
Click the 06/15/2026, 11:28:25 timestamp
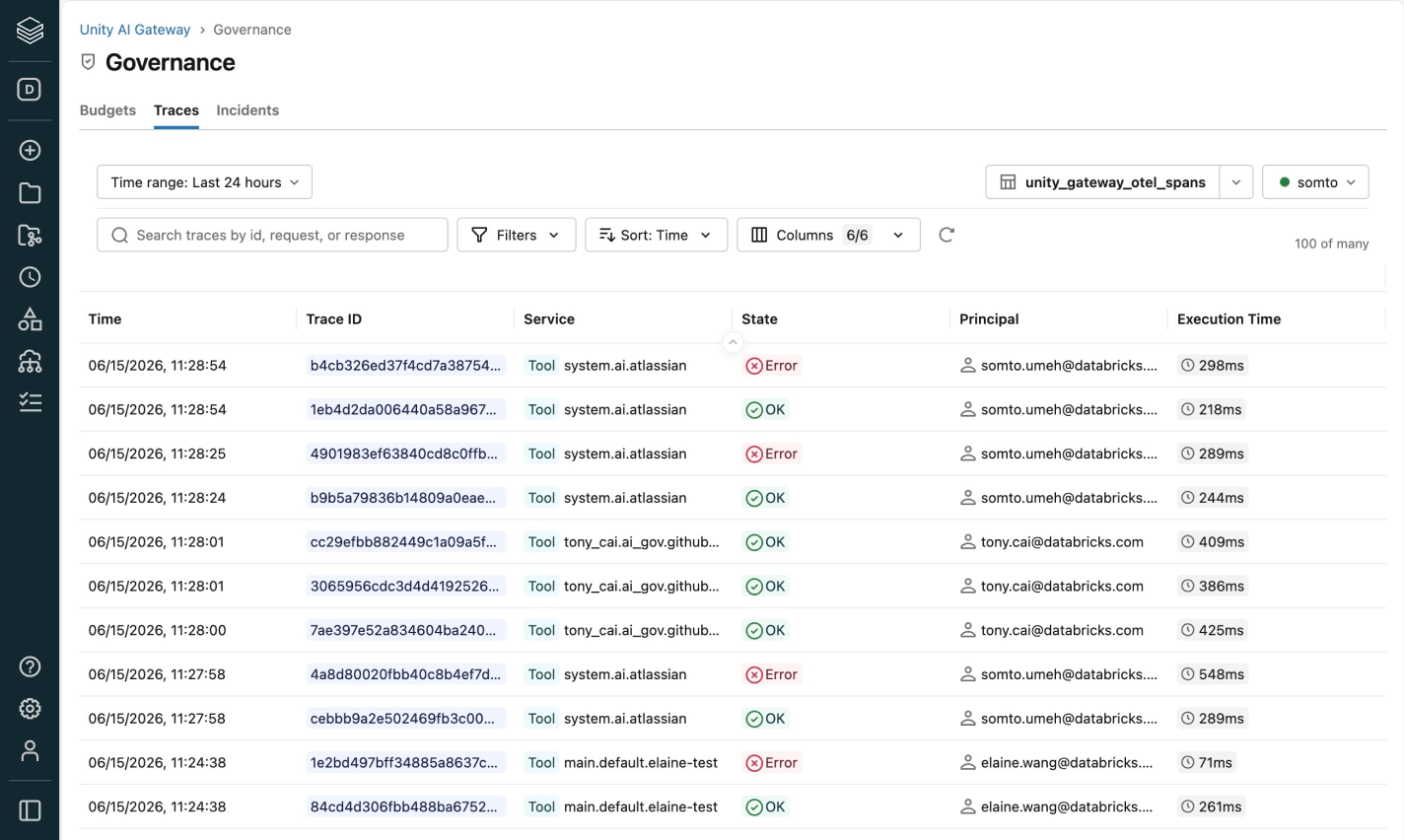click(157, 455)
